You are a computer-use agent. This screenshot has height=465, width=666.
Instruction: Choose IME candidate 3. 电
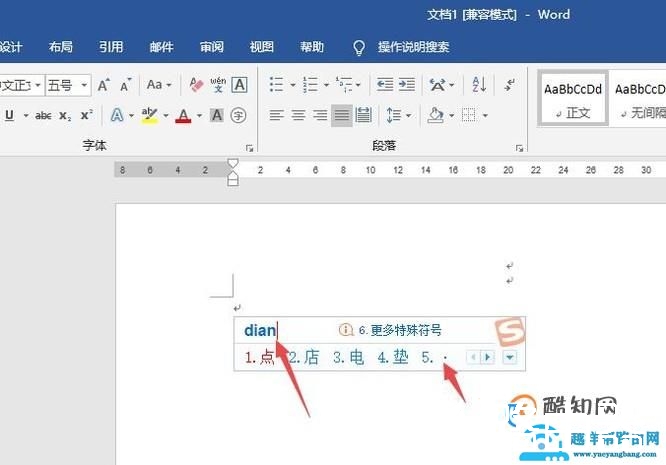[349, 357]
